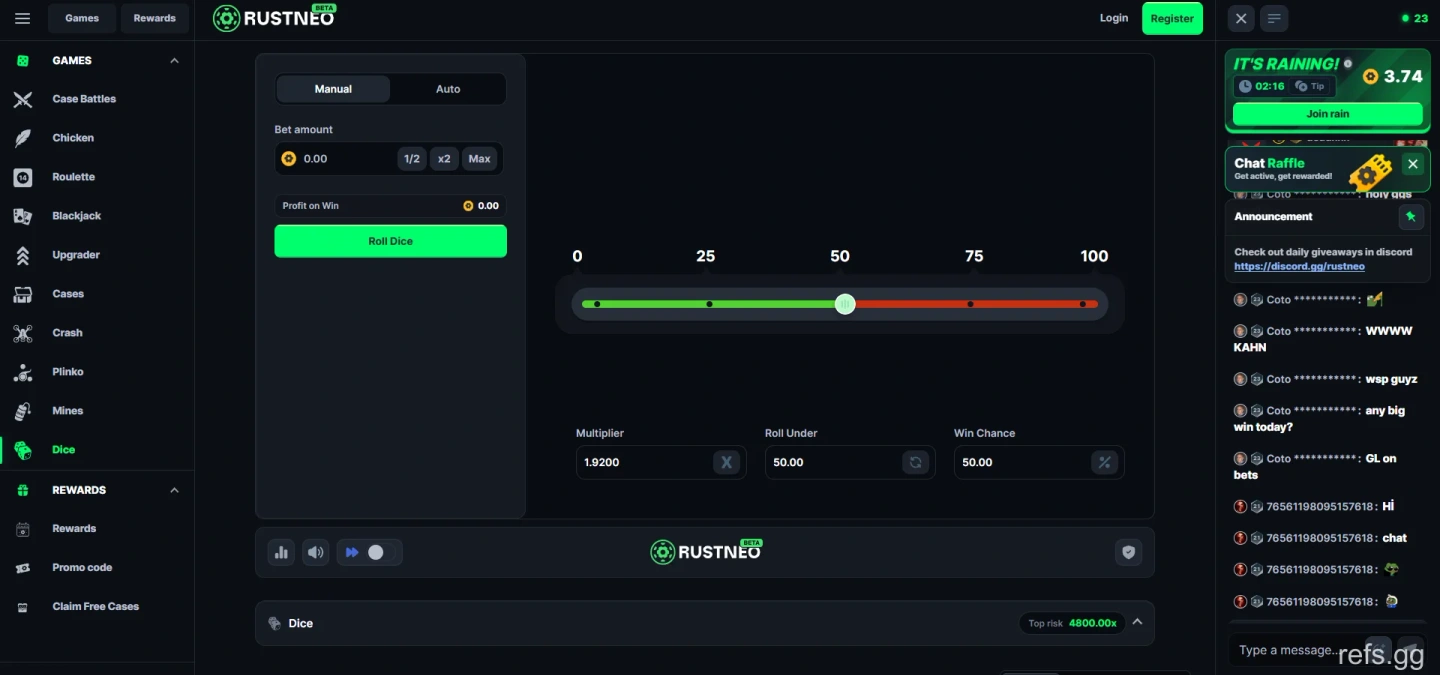Open the Cases page
Viewport: 1440px width, 675px height.
(x=68, y=294)
